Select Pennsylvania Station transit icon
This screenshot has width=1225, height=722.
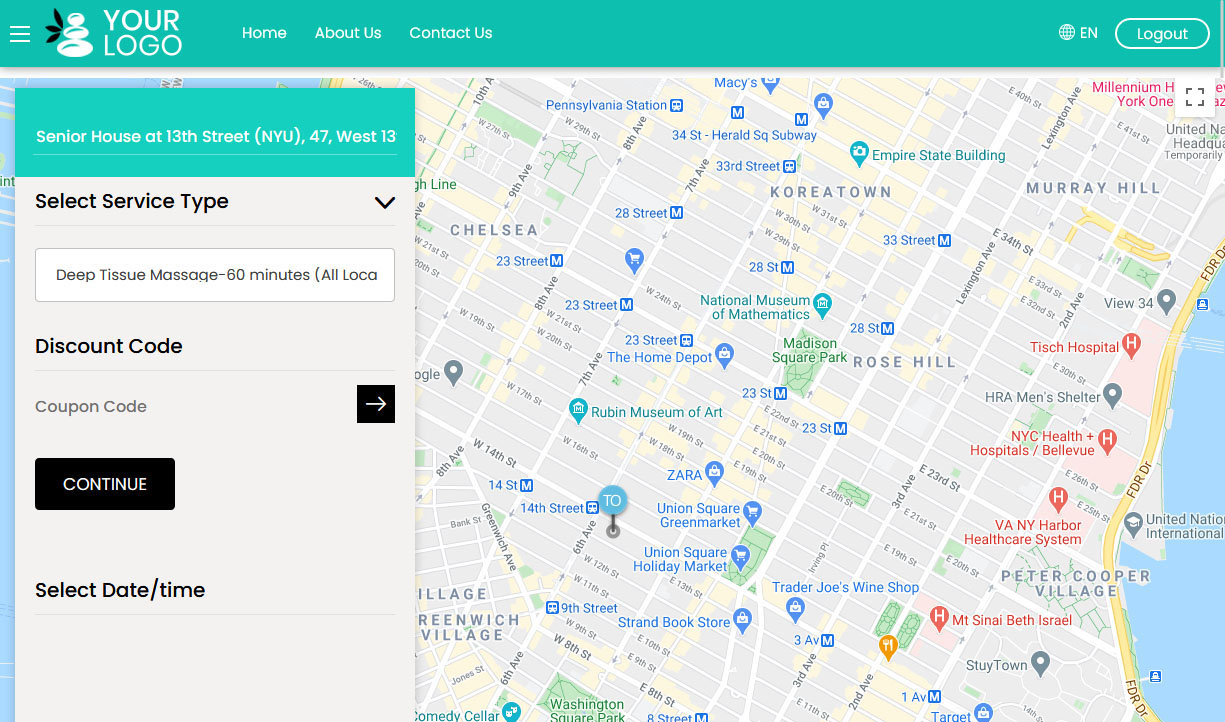point(676,105)
